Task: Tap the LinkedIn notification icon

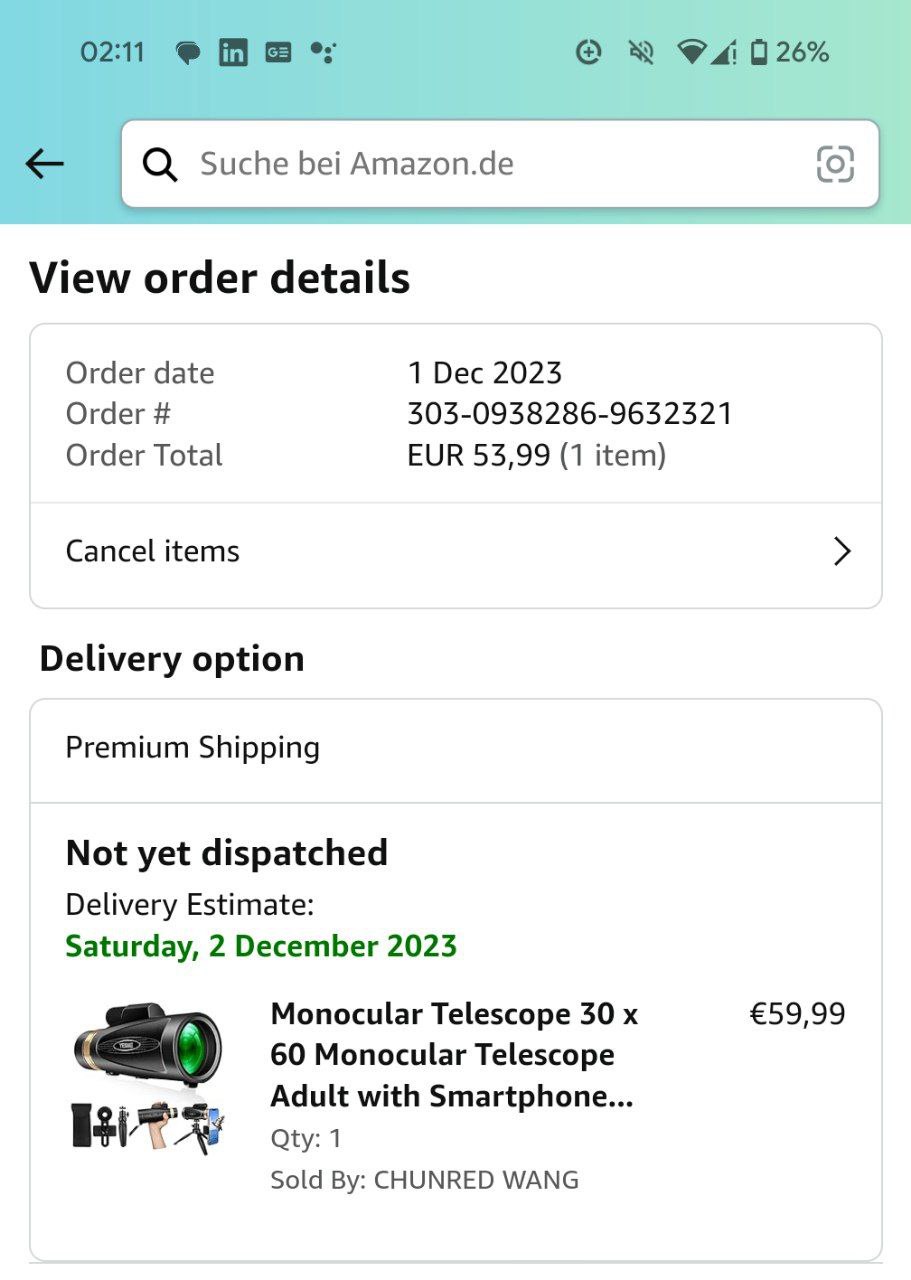Action: 233,53
